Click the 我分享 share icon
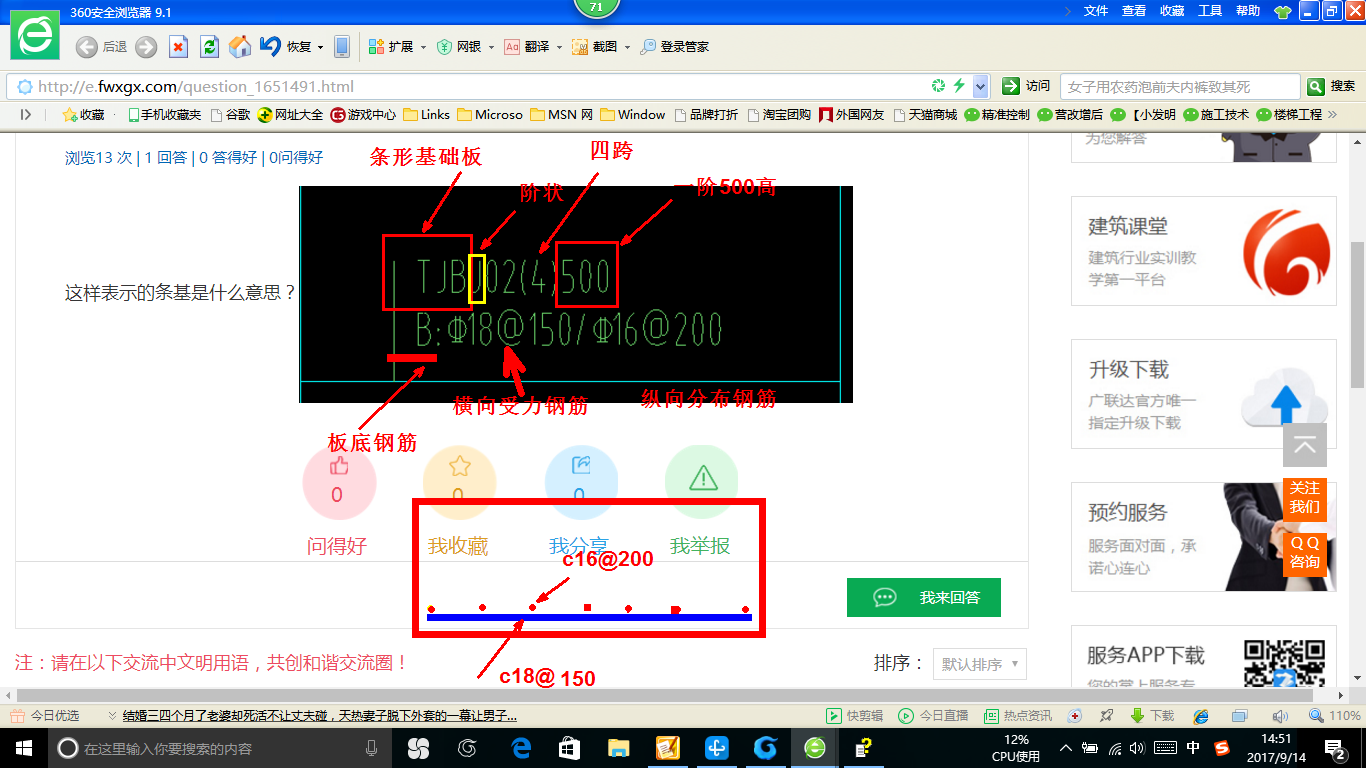1366x768 pixels. pyautogui.click(x=581, y=466)
